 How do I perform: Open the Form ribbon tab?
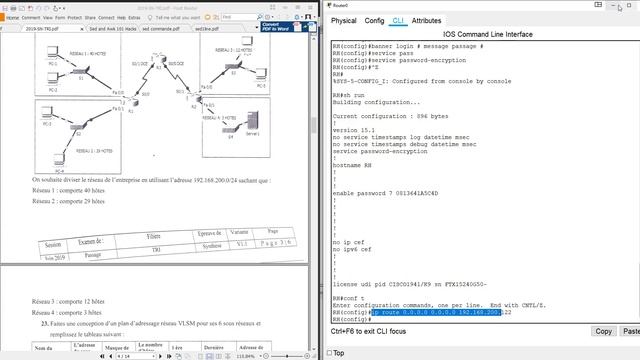[60, 18]
